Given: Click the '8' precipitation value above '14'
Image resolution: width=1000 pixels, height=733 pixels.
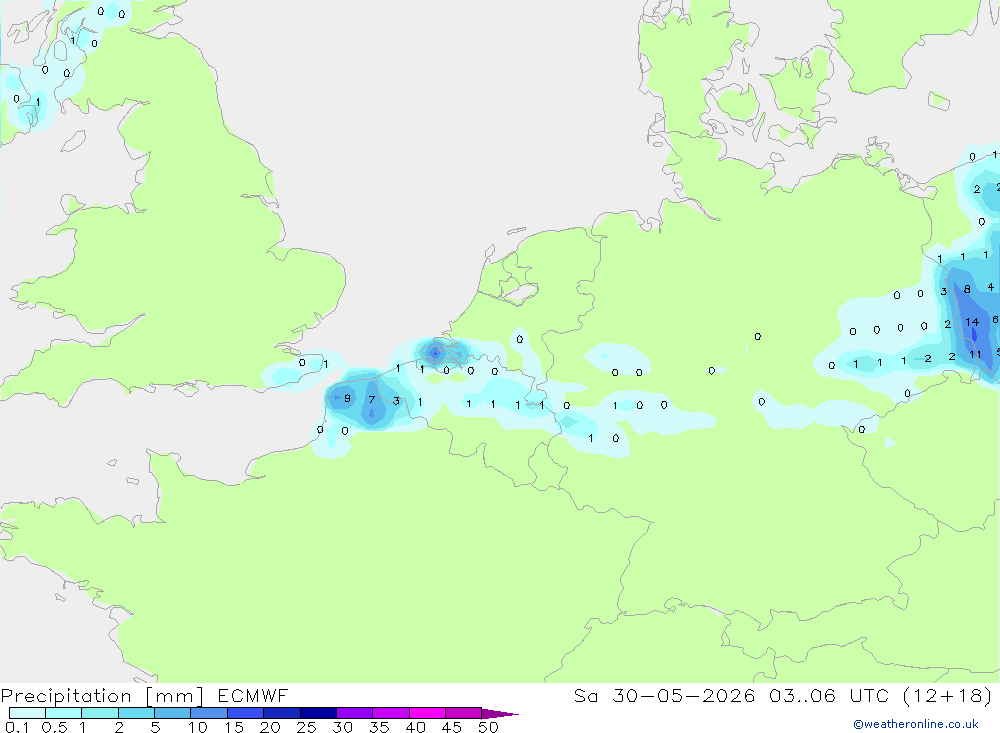Looking at the screenshot, I should coord(967,290).
